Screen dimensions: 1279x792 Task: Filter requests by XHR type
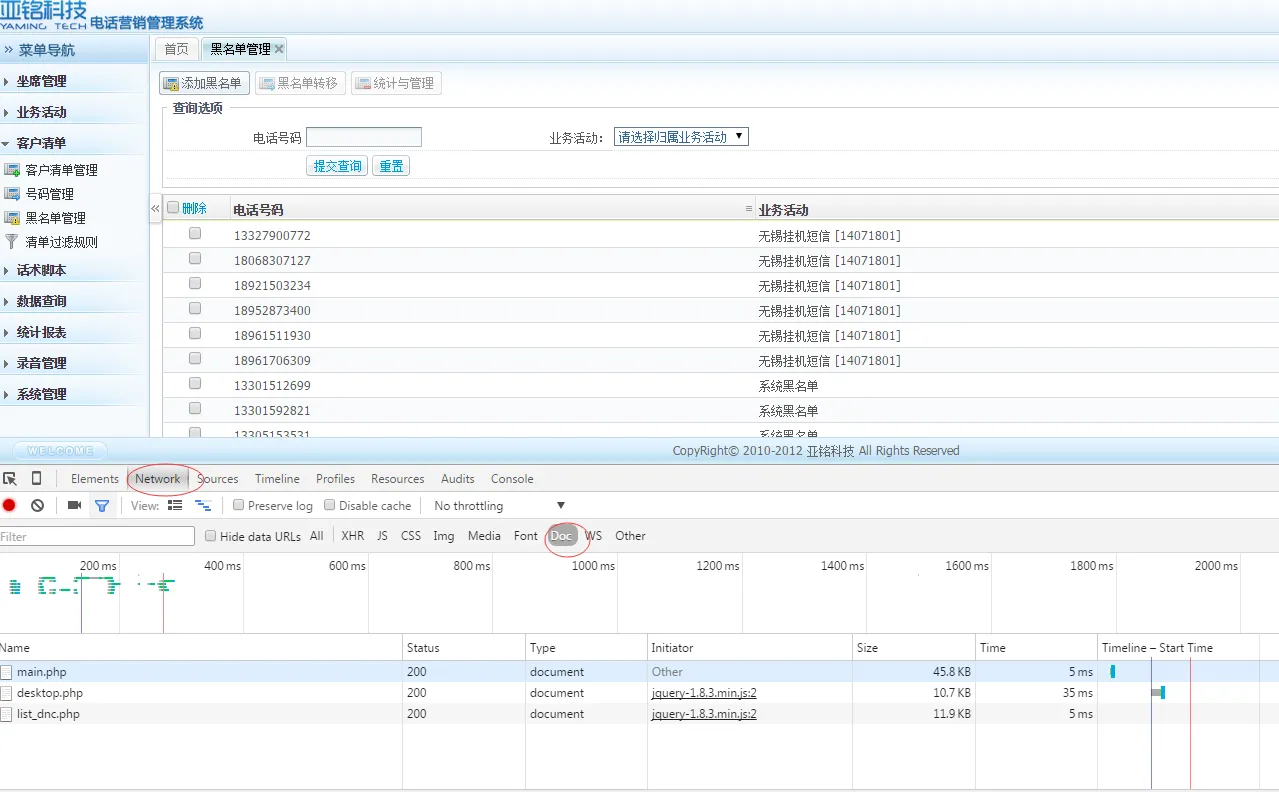click(x=353, y=536)
